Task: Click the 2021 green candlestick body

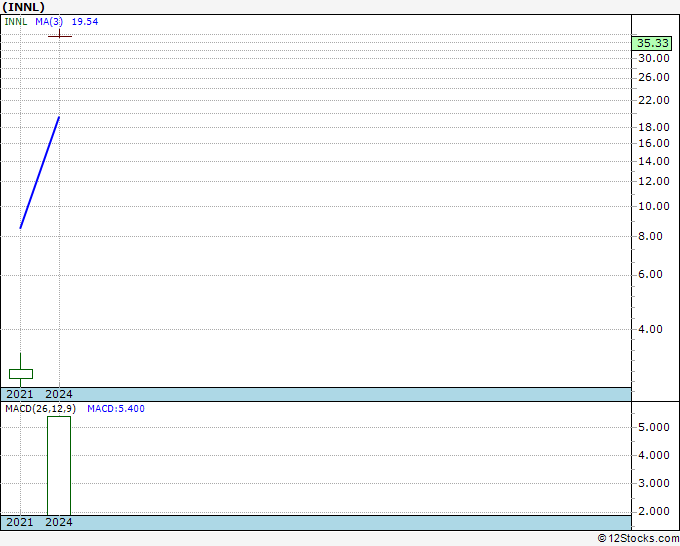Action: [21, 374]
